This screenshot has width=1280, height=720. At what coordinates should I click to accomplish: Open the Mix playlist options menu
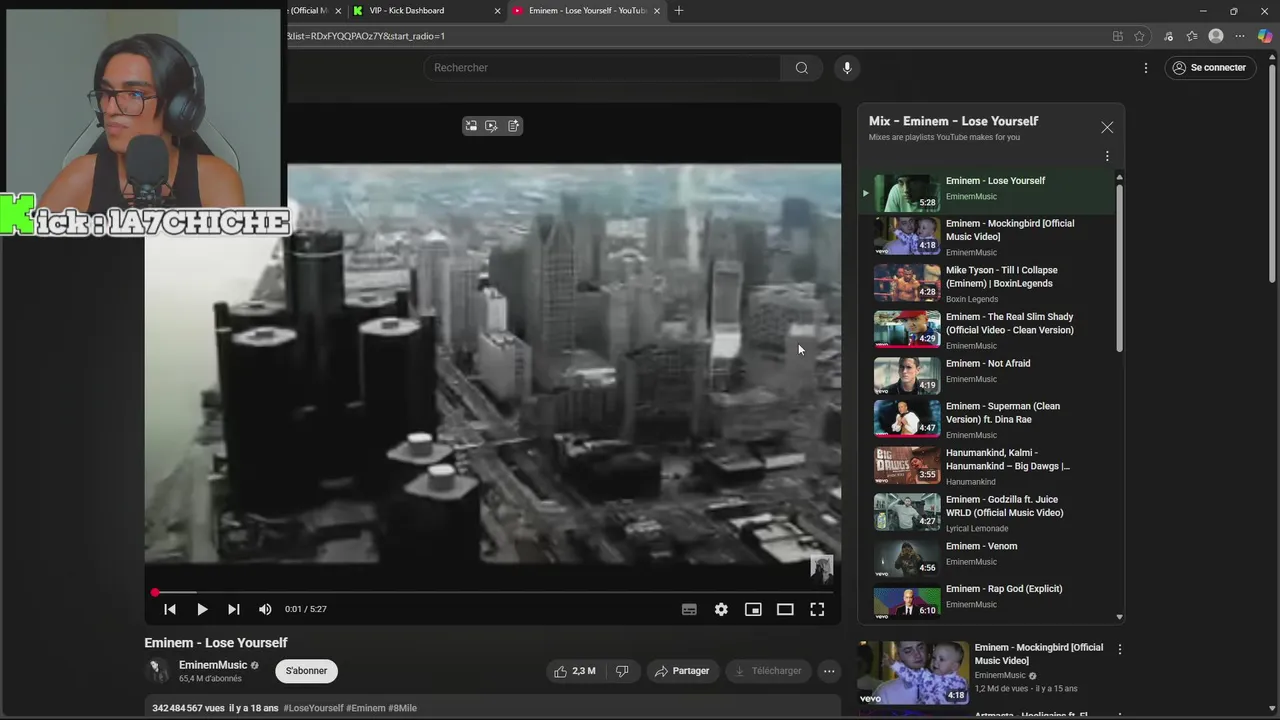(1107, 156)
